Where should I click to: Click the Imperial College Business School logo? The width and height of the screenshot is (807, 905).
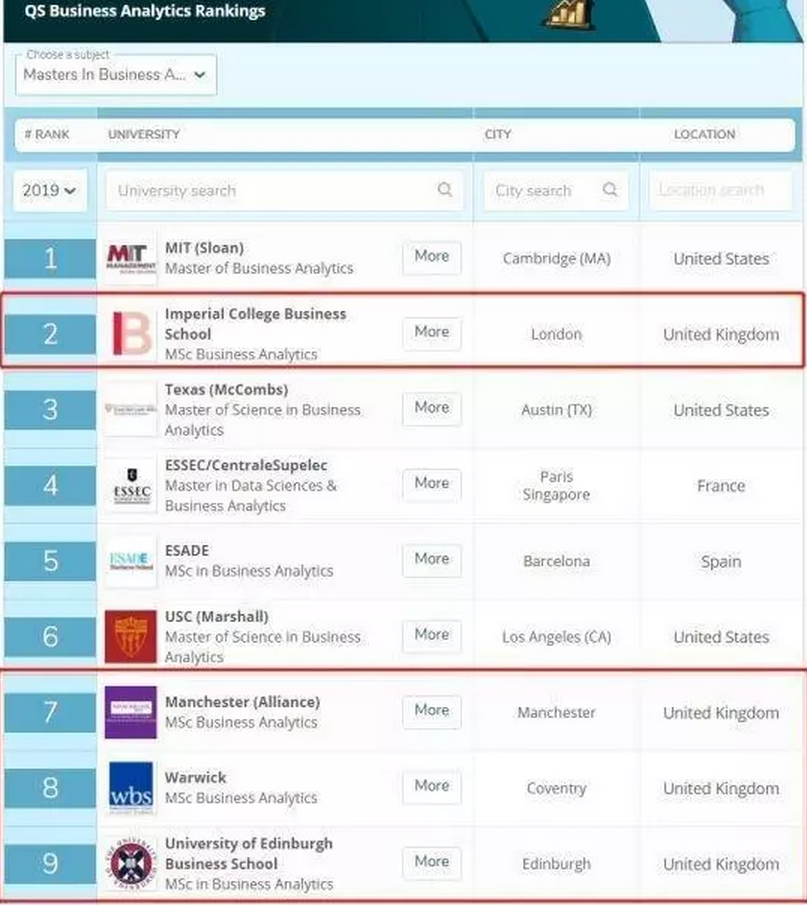coord(130,334)
